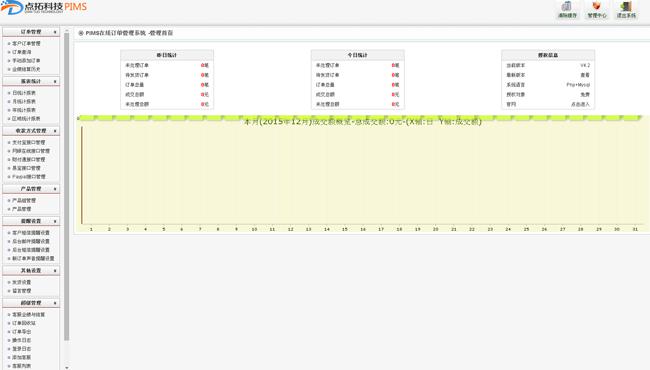Open 留言管理 in the sidebar
This screenshot has width=650, height=370.
click(x=22, y=291)
